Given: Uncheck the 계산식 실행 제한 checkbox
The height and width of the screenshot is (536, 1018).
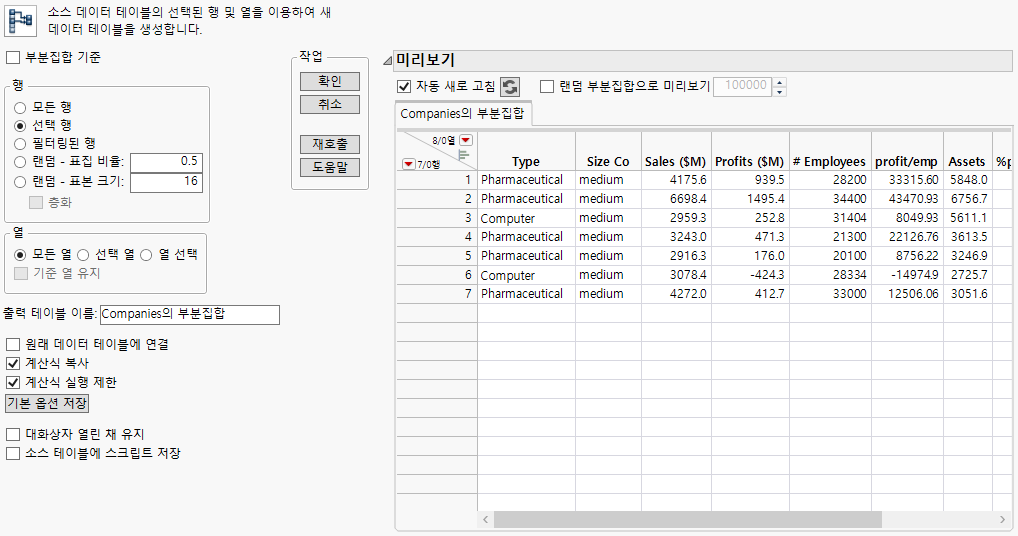Looking at the screenshot, I should tap(13, 383).
